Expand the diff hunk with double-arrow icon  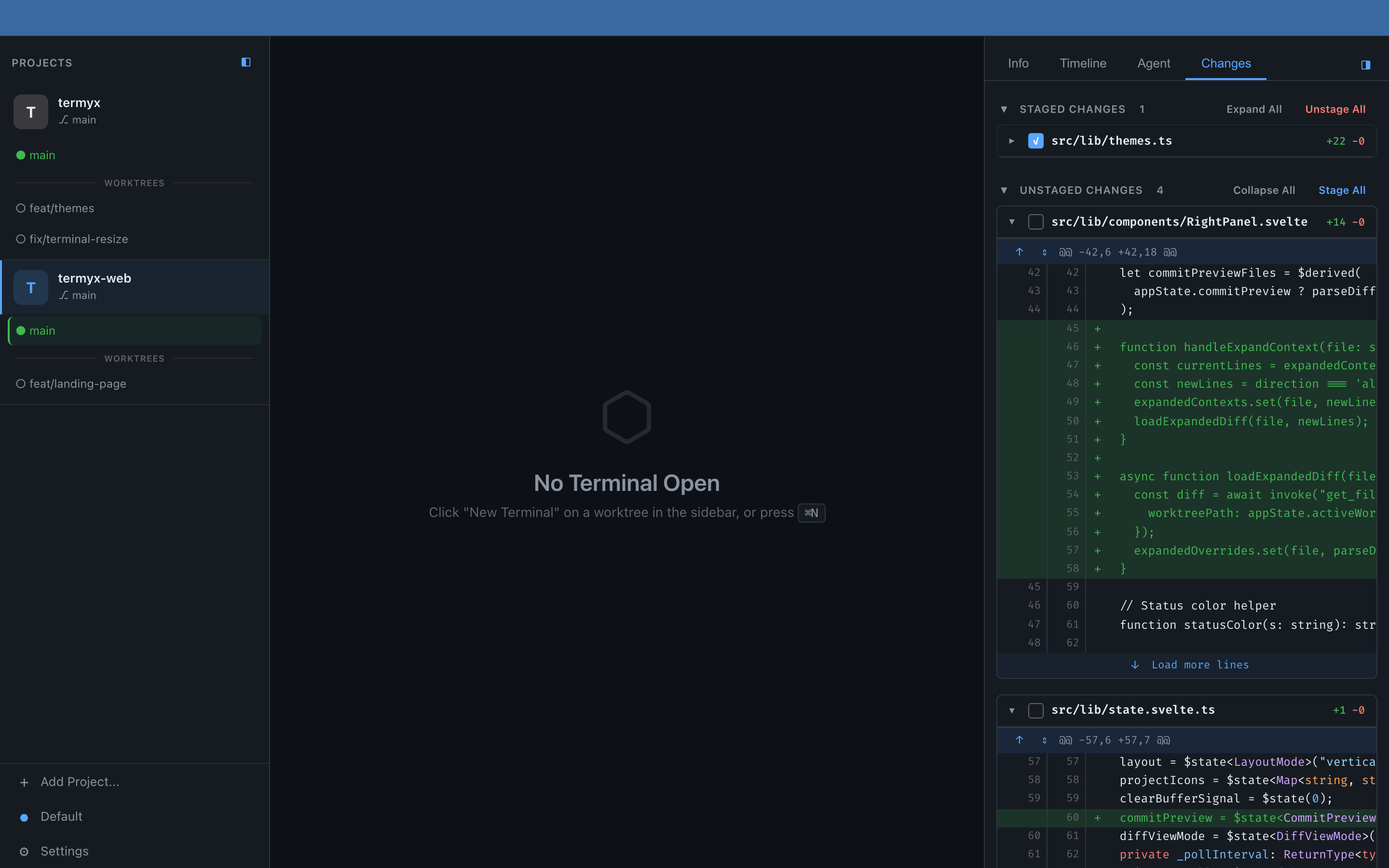[1044, 251]
